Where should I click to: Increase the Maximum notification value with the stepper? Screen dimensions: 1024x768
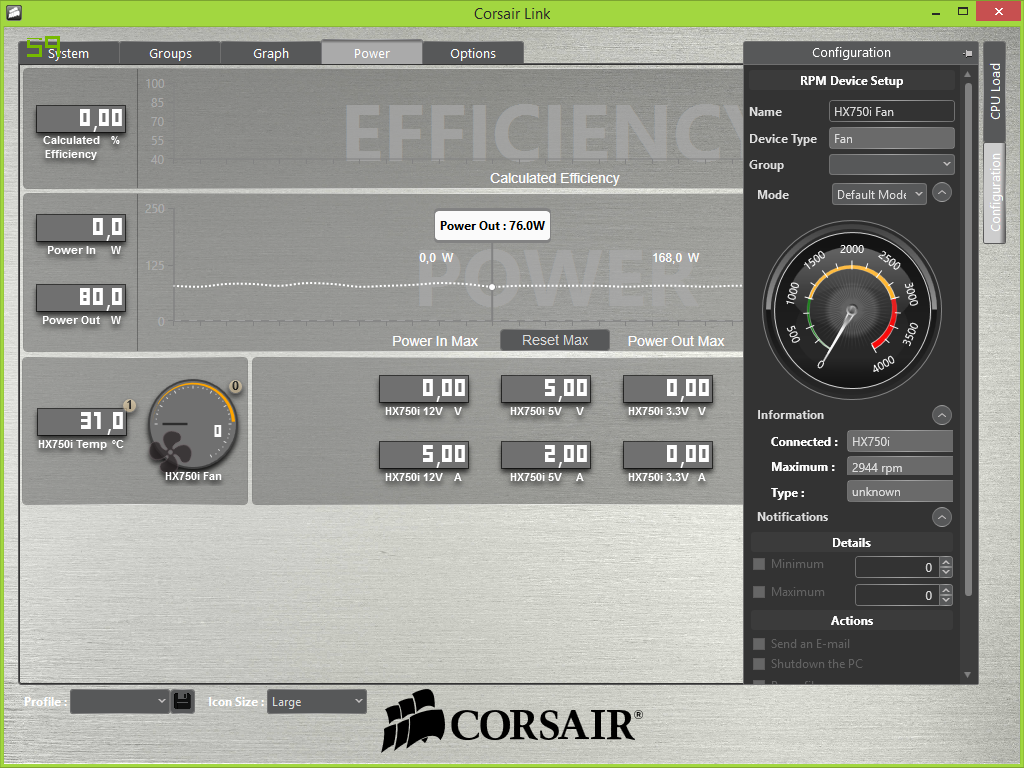coord(945,590)
